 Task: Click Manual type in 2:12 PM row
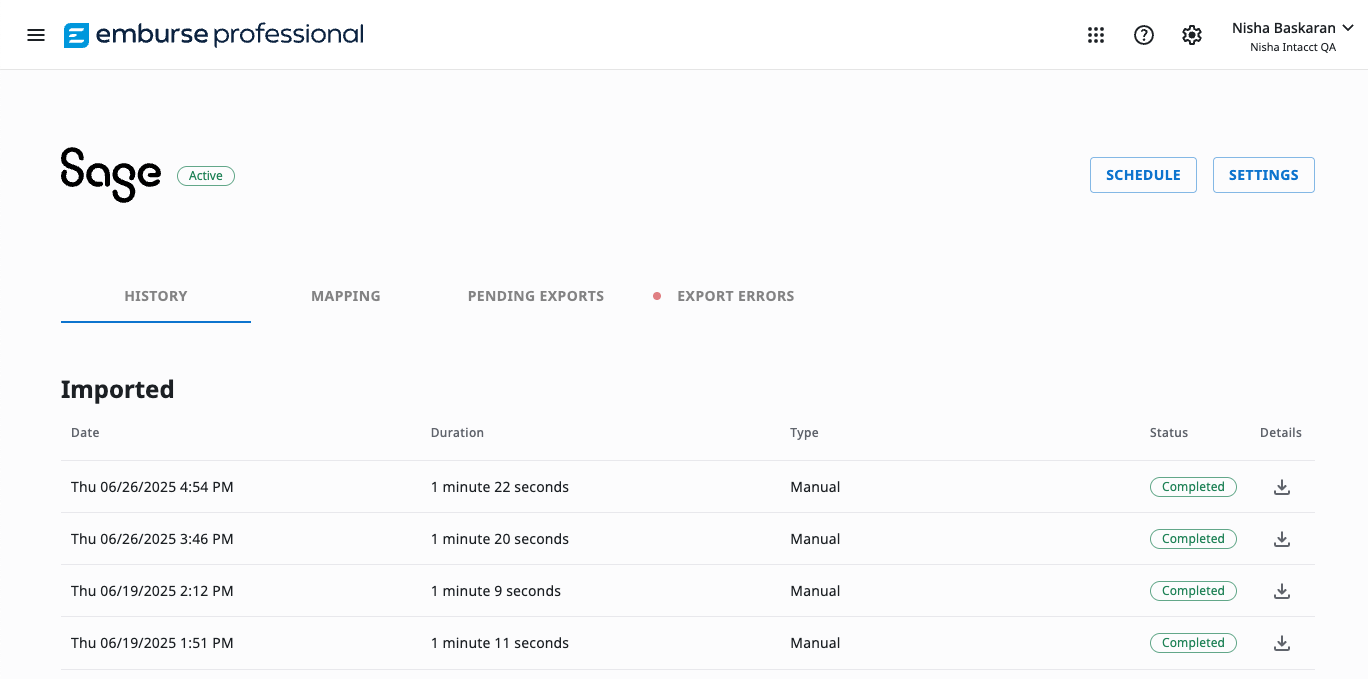tap(815, 591)
